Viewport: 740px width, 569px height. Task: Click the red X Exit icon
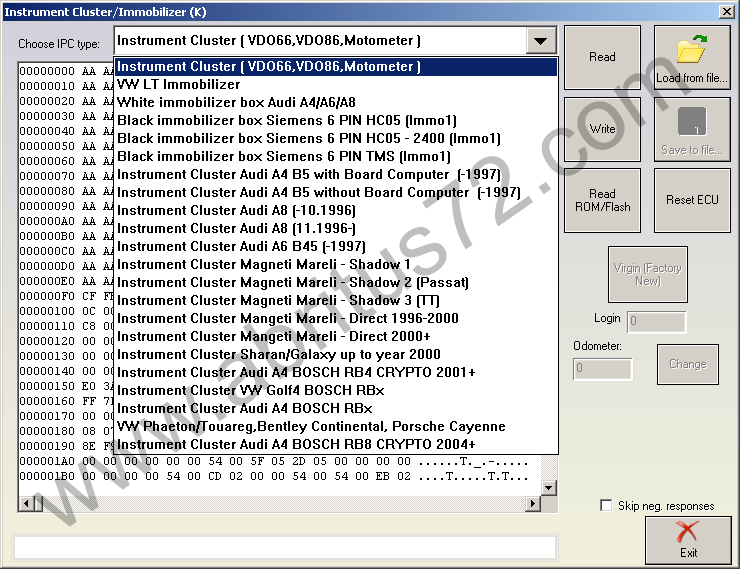688,532
